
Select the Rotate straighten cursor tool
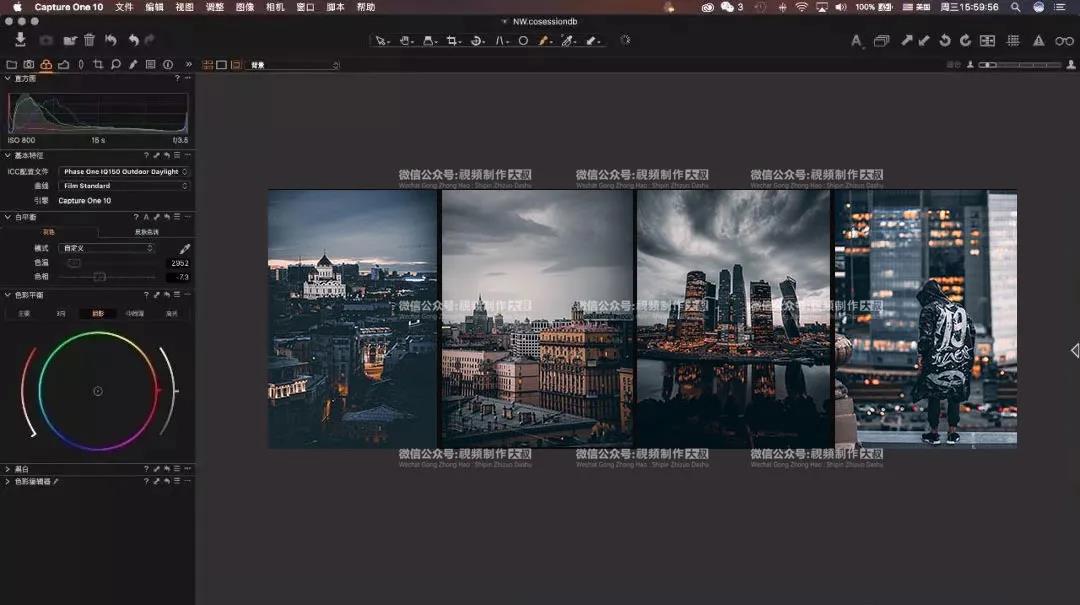tap(477, 41)
